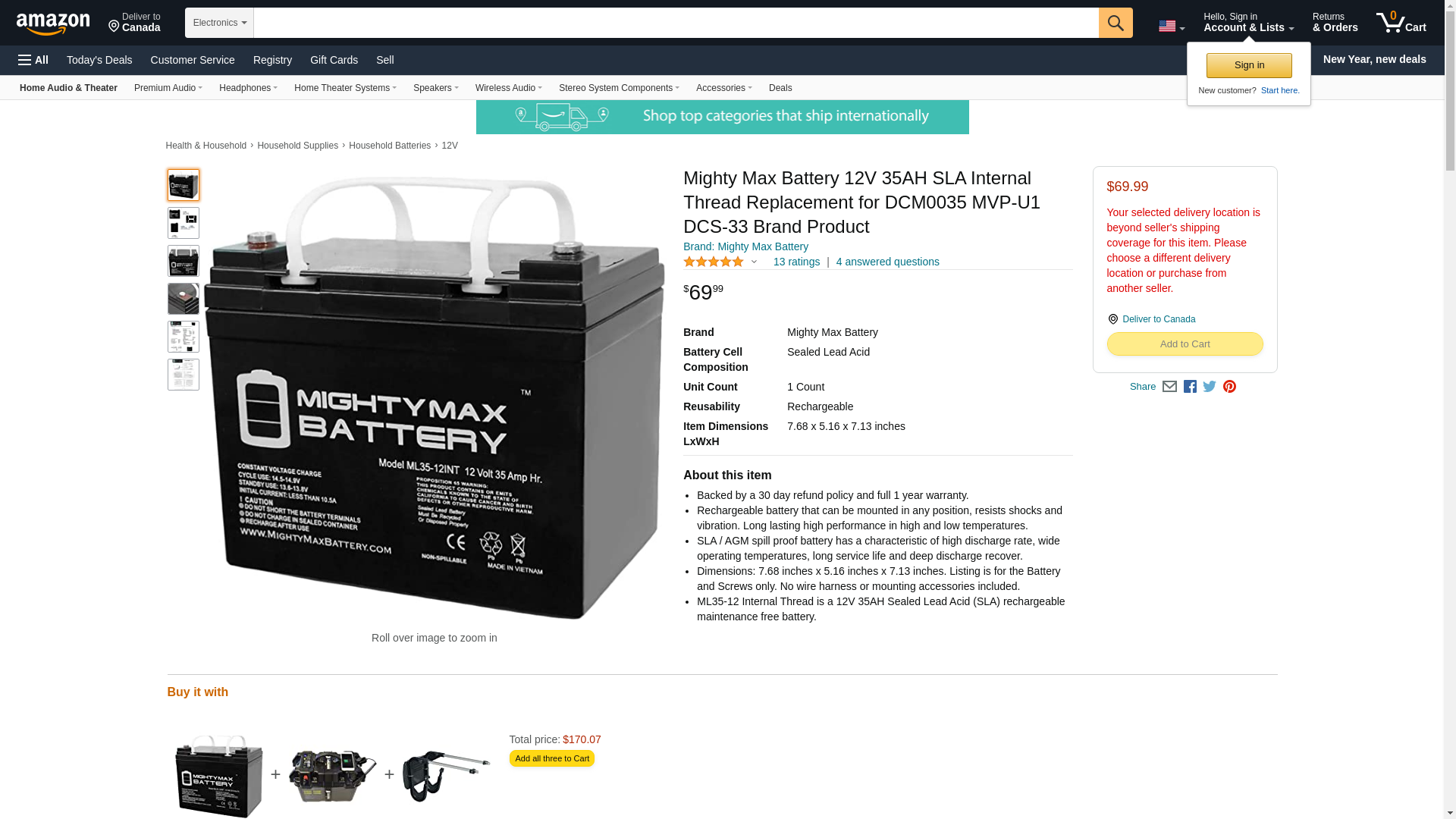
Task: Expand the language flag selector
Action: pos(1172,26)
